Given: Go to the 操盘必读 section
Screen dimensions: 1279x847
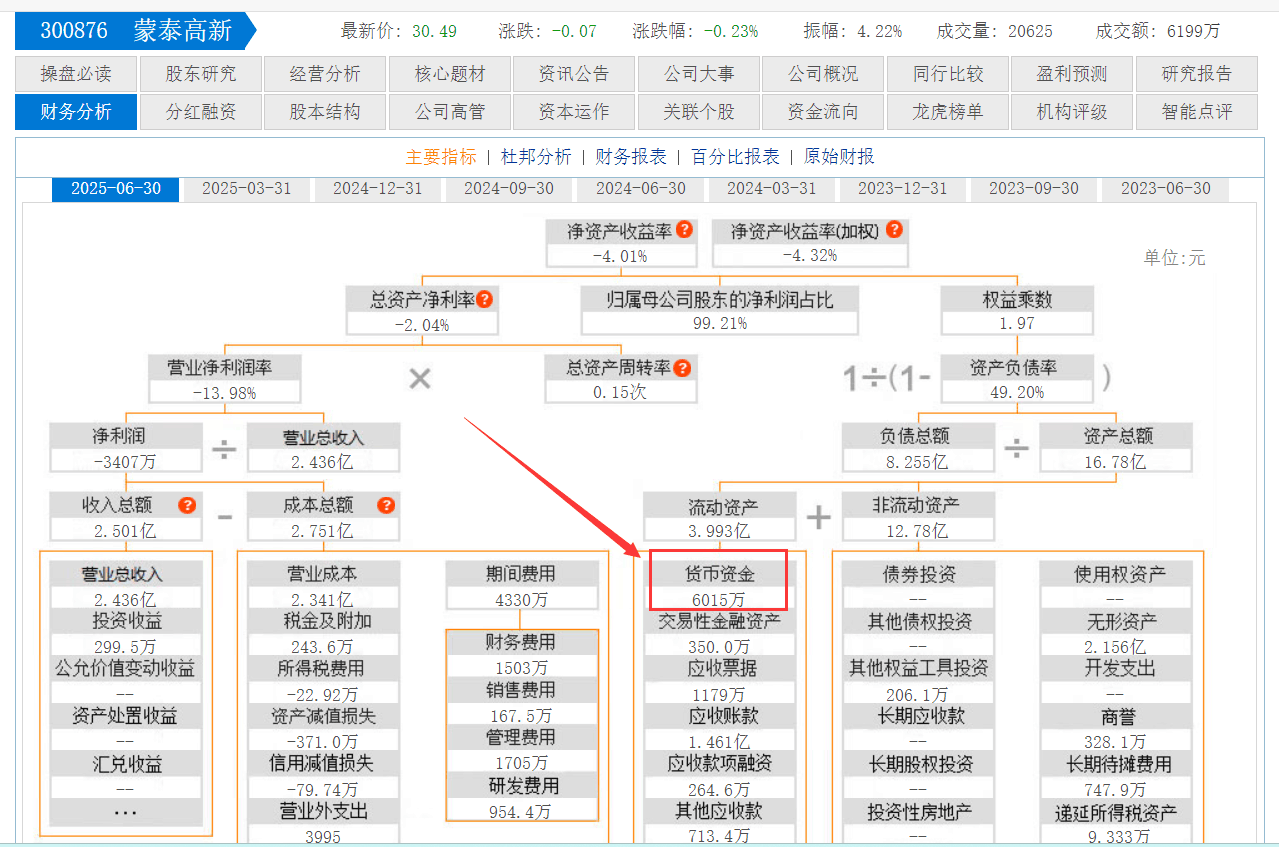Looking at the screenshot, I should pos(76,74).
